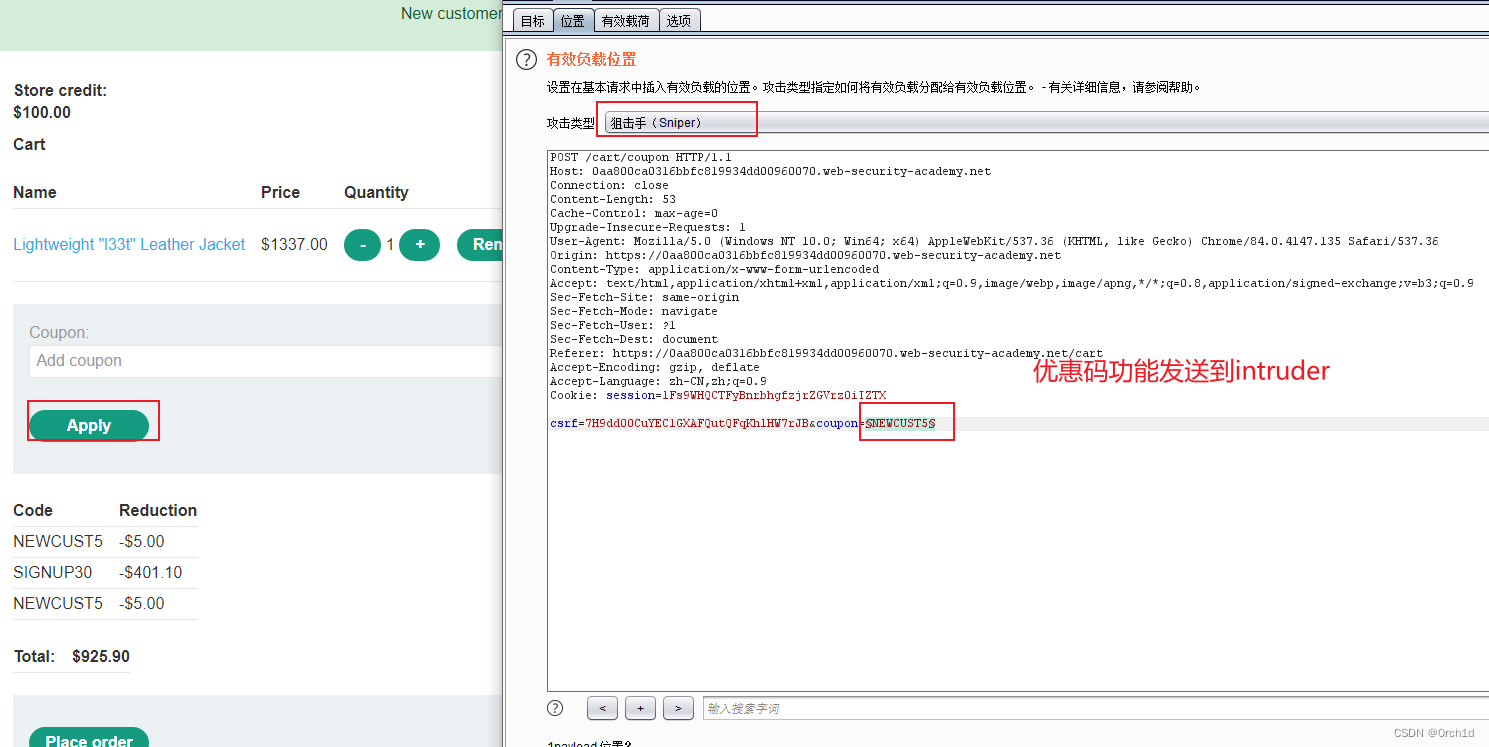Click the SIGNUP30 coupon code
1489x747 pixels.
52,573
